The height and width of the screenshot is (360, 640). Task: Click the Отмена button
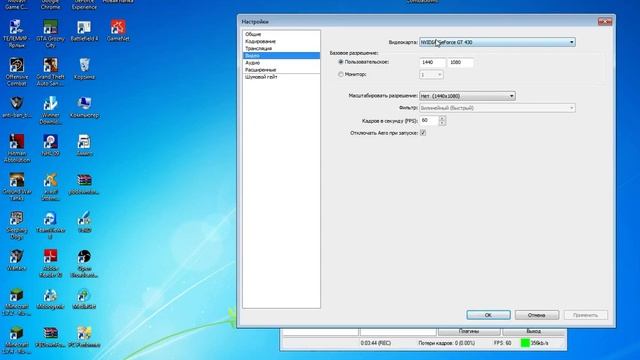pos(536,315)
